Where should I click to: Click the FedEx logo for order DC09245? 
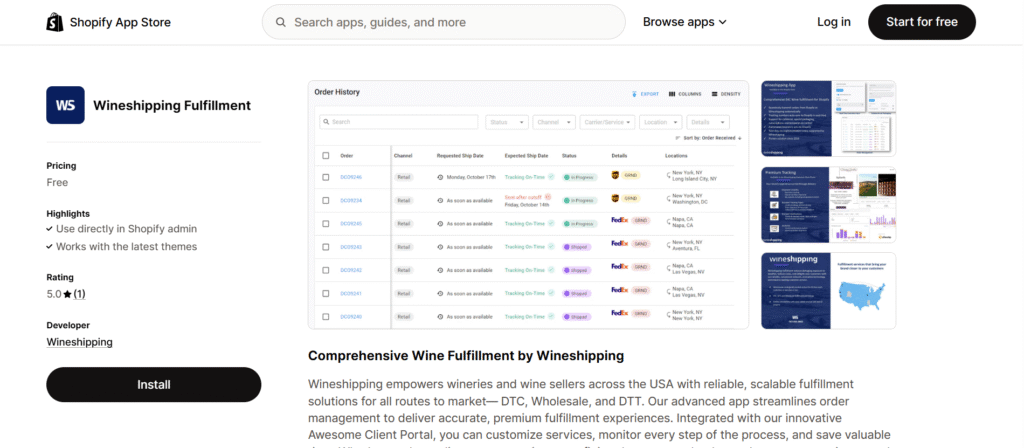pyautogui.click(x=616, y=223)
